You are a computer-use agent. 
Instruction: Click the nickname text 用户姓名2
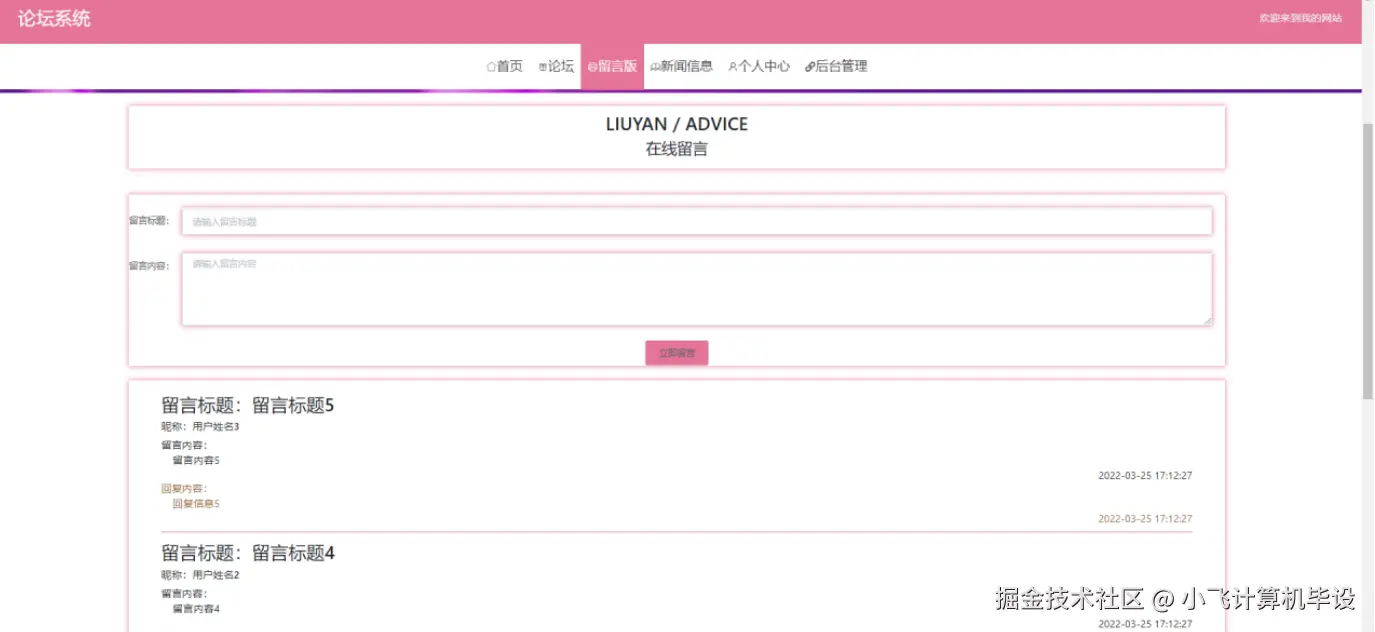216,575
